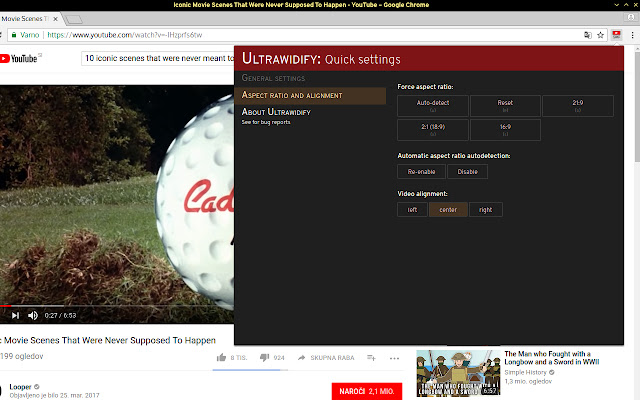The height and width of the screenshot is (400, 640).
Task: Open the Looper channel link
Action: (20, 387)
